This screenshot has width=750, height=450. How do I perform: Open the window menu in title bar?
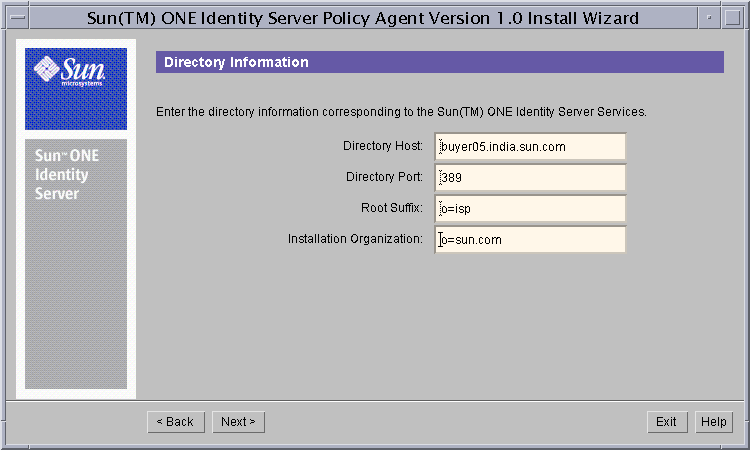pyautogui.click(x=18, y=18)
